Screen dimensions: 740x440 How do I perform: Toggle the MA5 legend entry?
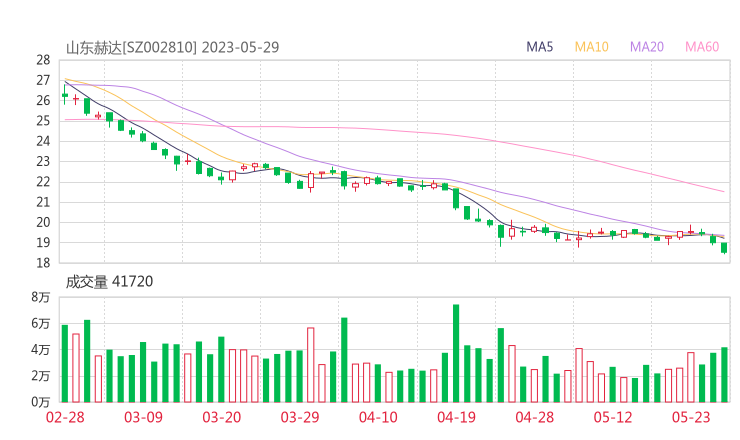pos(540,47)
